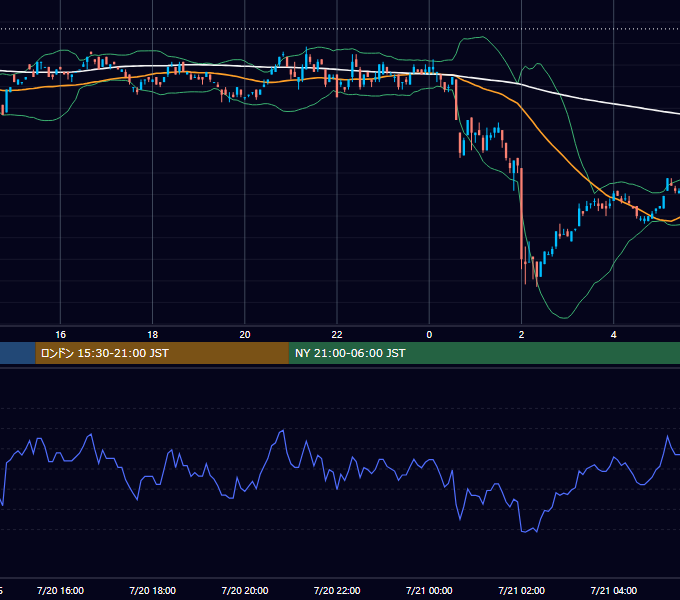Click the '7/20 16:00' date label
Viewport: 680px width, 600px height.
click(60, 590)
